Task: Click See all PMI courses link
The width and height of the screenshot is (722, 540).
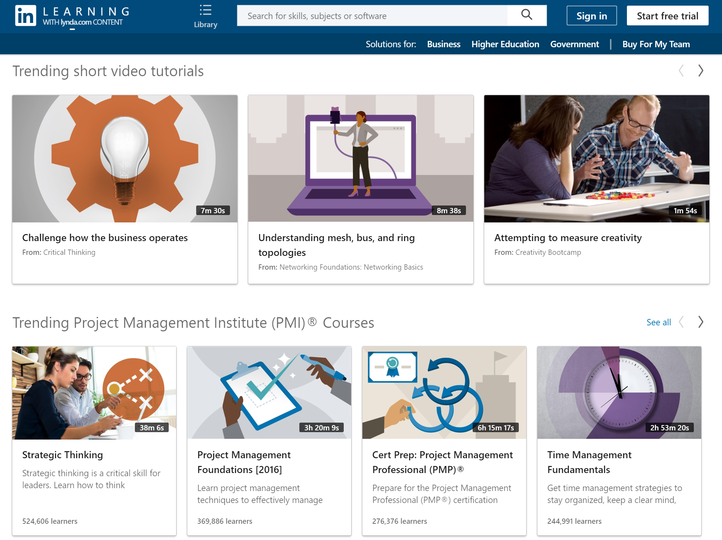Action: (x=658, y=322)
